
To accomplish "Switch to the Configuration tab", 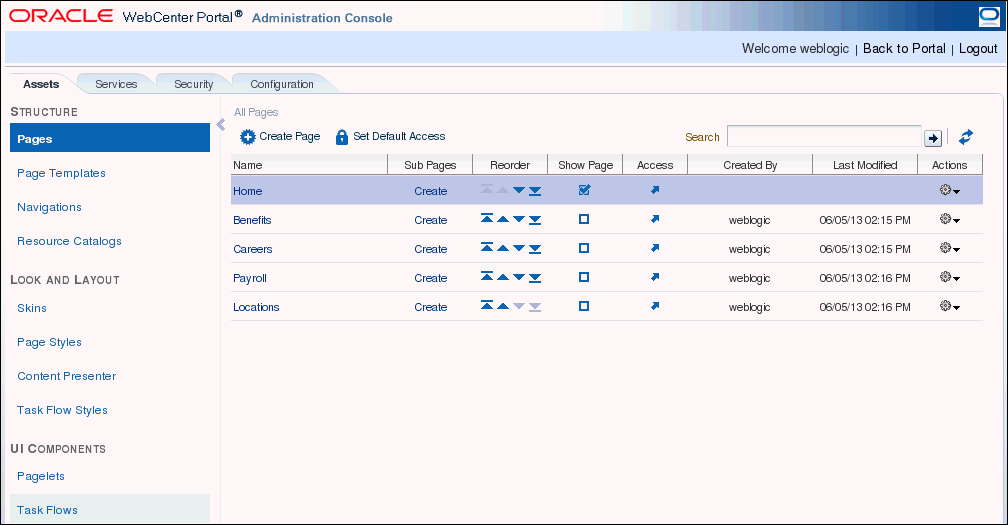I will (282, 84).
